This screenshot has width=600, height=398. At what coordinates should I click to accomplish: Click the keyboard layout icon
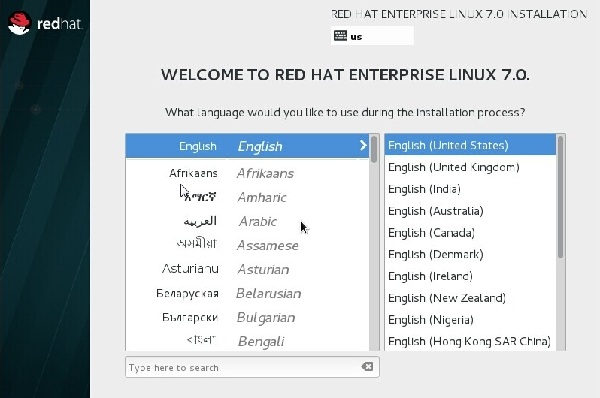pos(340,36)
